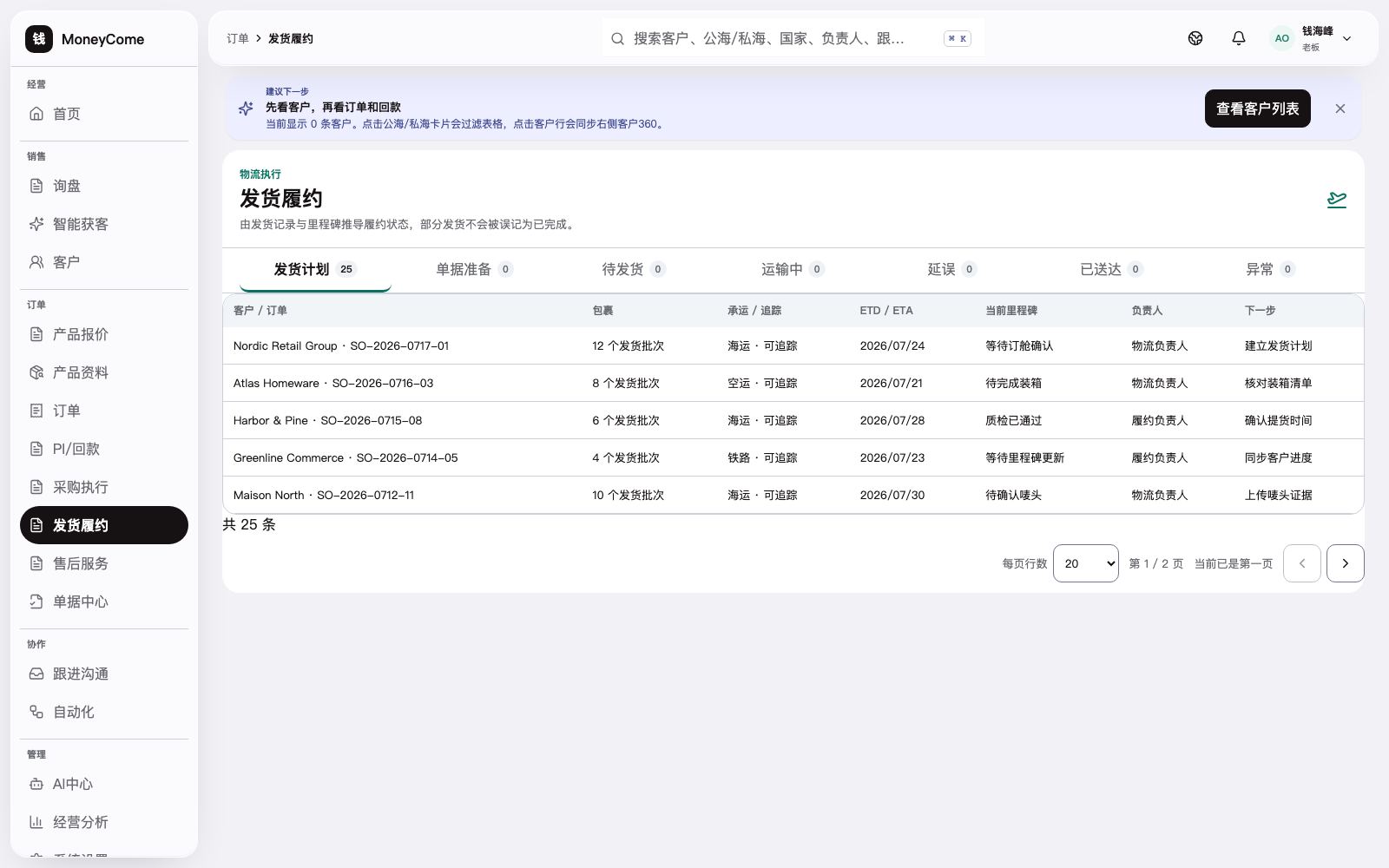Click 建立发货计划 next step cell
1389x868 pixels.
(x=1278, y=345)
